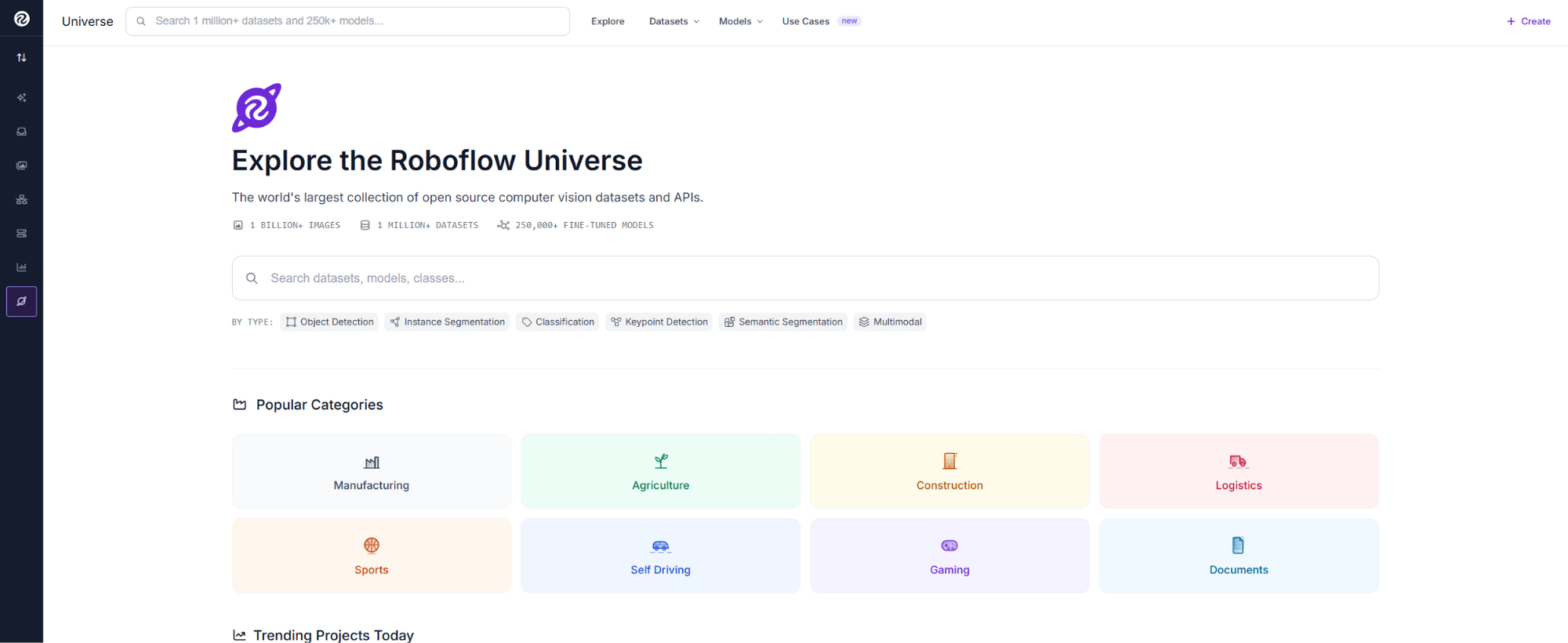Click the large purple Universe planet logo
This screenshot has height=643, width=1568.
(256, 107)
